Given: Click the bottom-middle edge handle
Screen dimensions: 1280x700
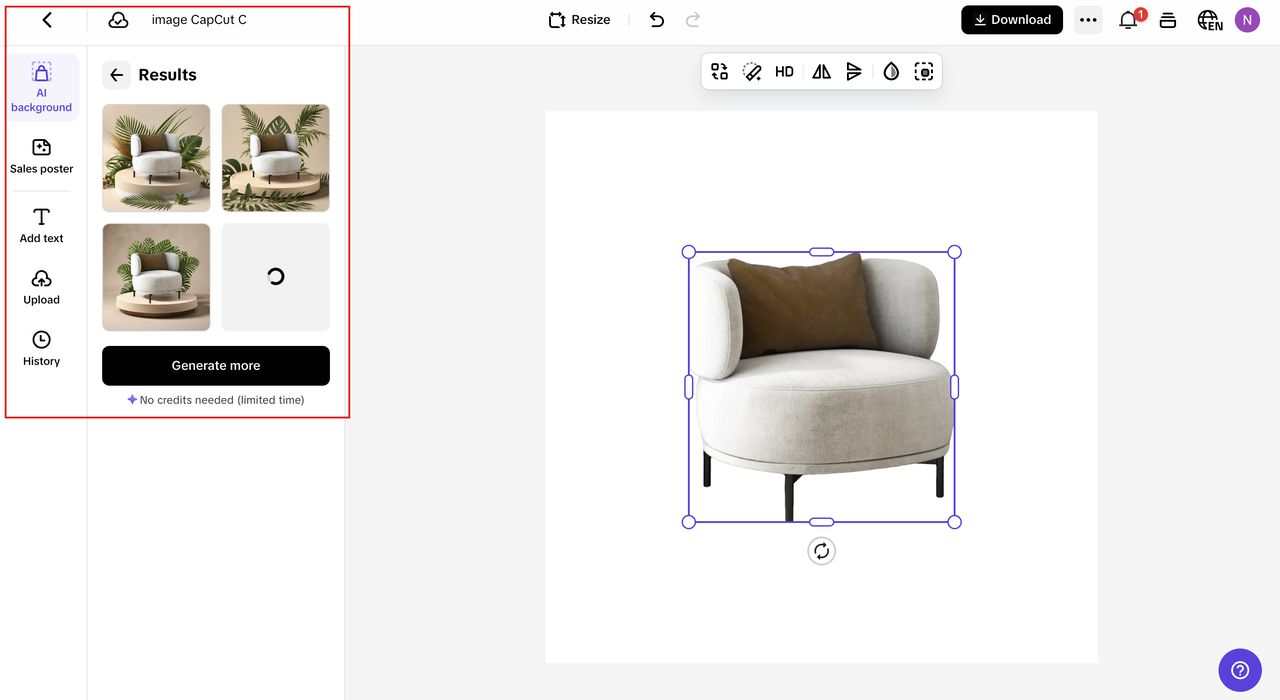Looking at the screenshot, I should (x=821, y=522).
